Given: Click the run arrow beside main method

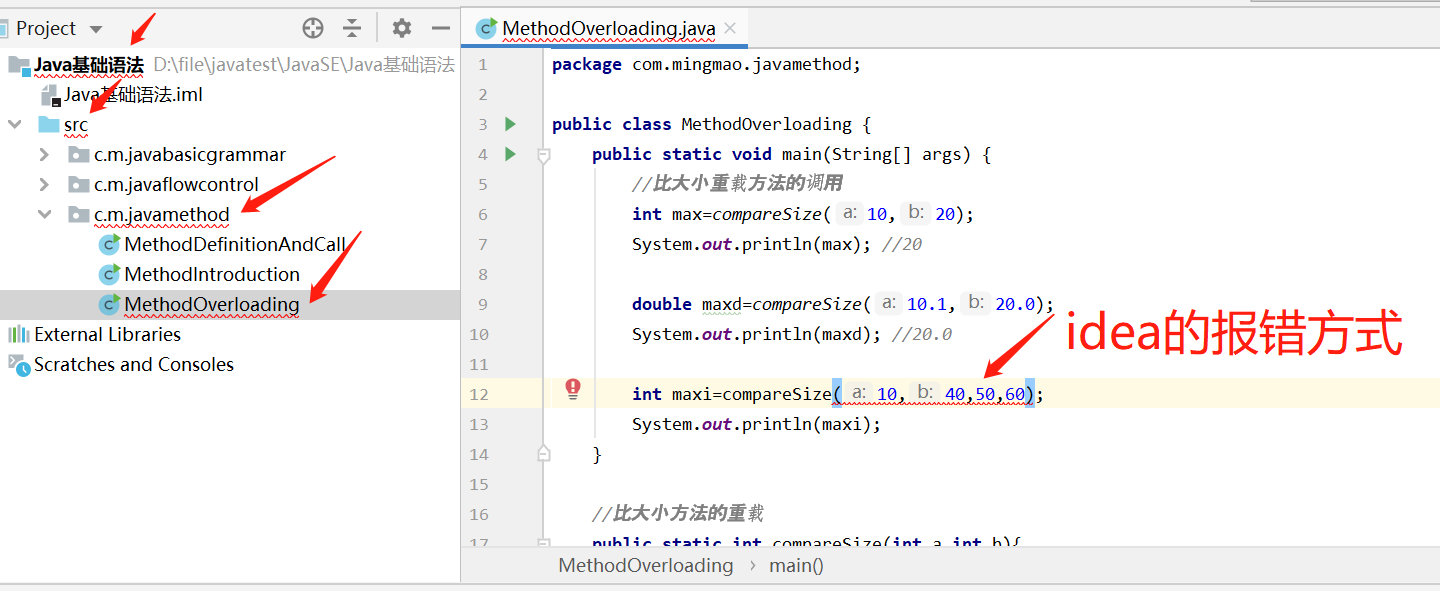Looking at the screenshot, I should [510, 154].
